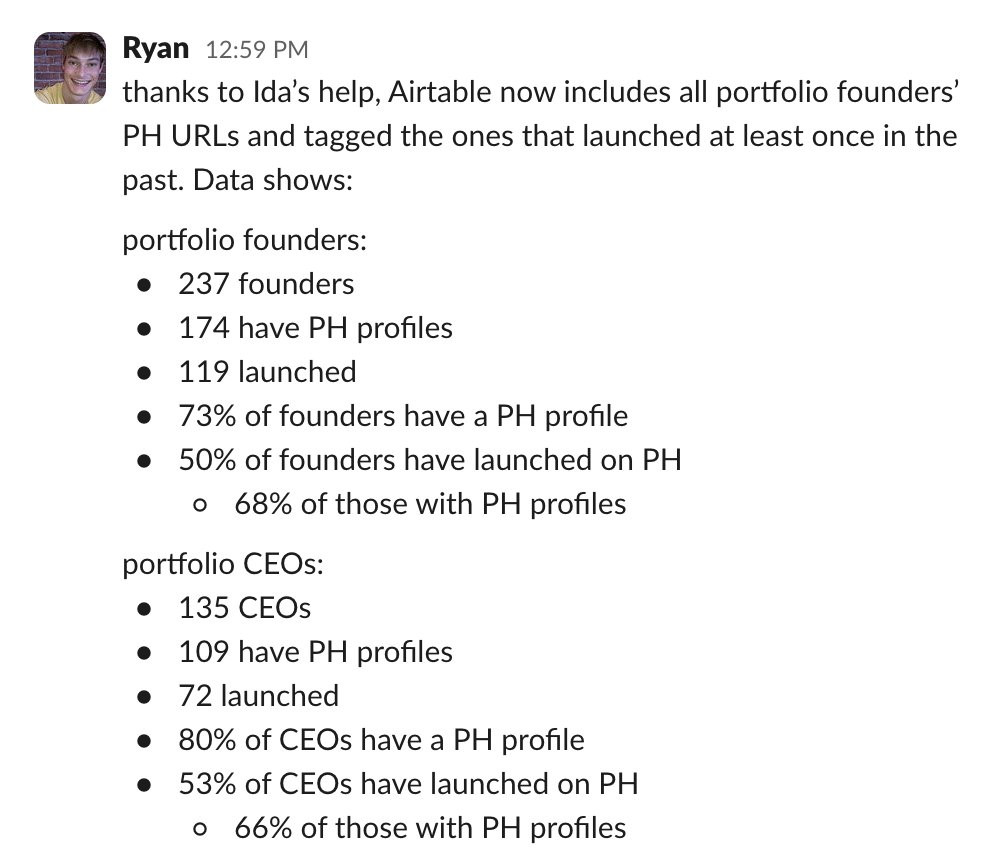This screenshot has width=996, height=866.
Task: Select the 'portfolio CEOs:' heading text
Action: click(x=223, y=564)
